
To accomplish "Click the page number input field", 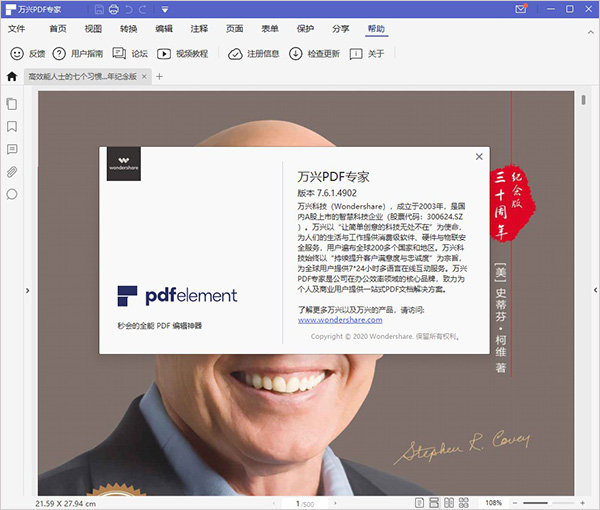I will click(305, 503).
